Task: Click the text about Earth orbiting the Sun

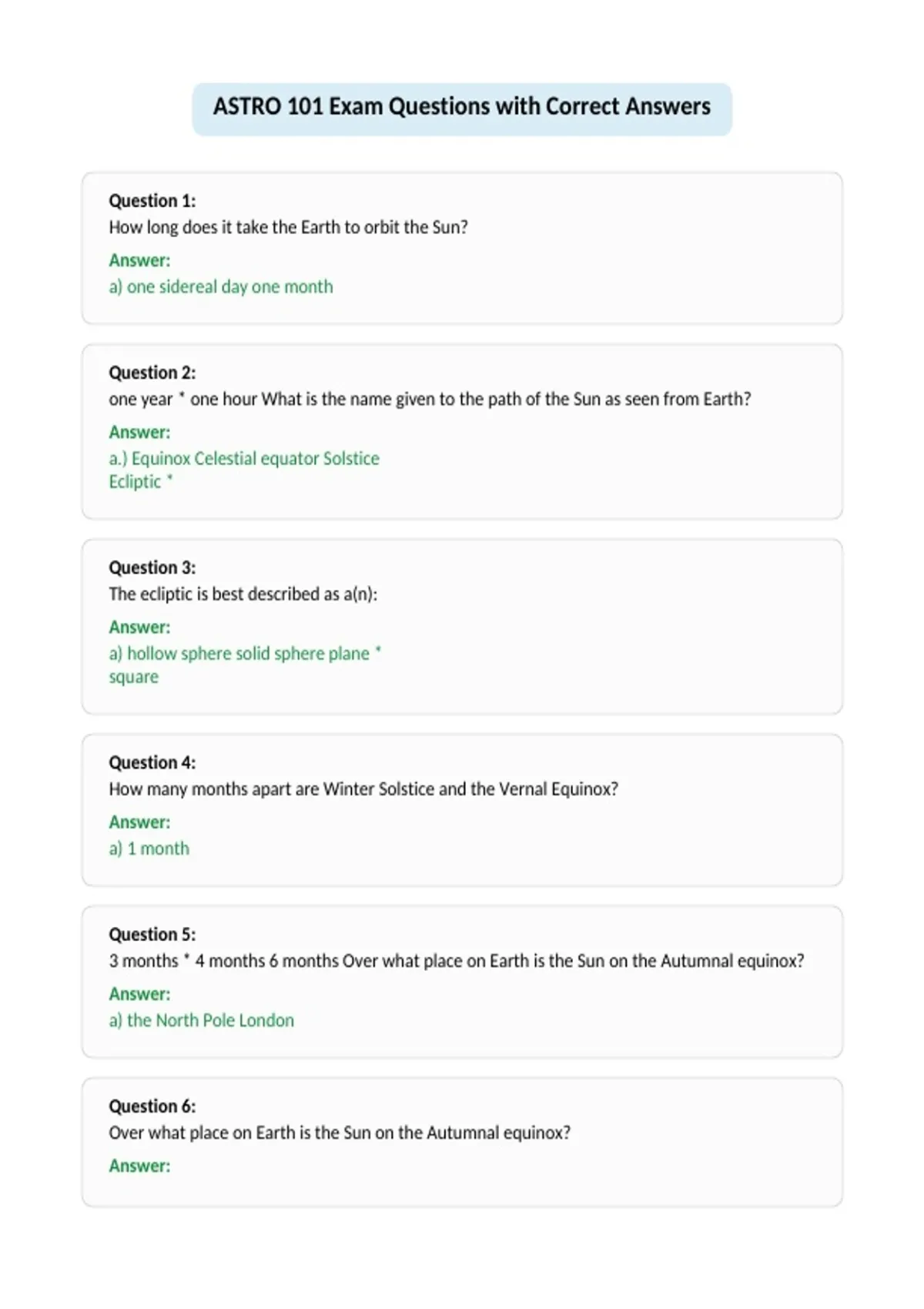Action: 288,228
